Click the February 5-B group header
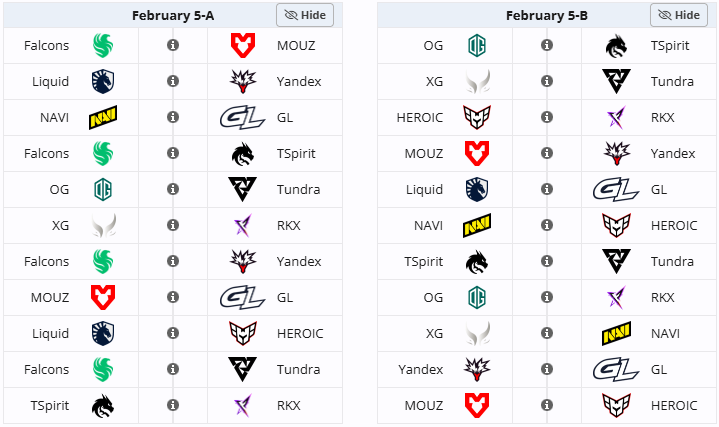The width and height of the screenshot is (719, 427). click(545, 15)
